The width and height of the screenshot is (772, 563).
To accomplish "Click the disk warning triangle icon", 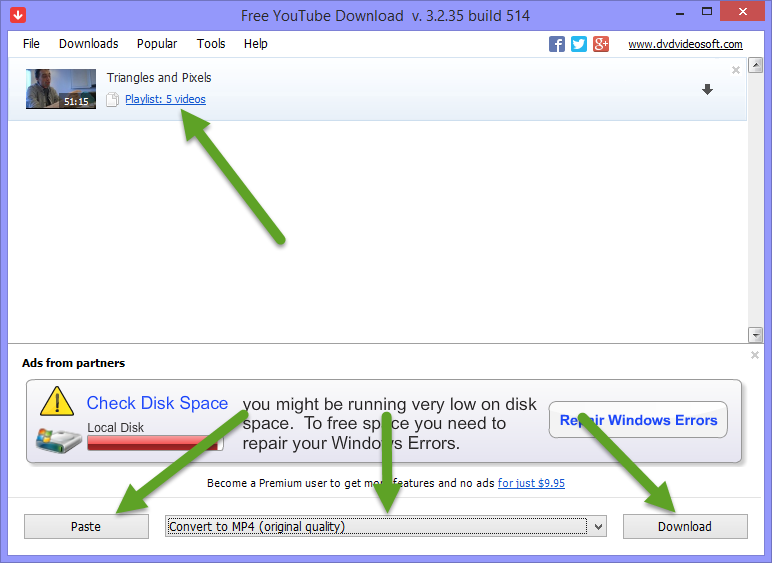I will pyautogui.click(x=57, y=401).
